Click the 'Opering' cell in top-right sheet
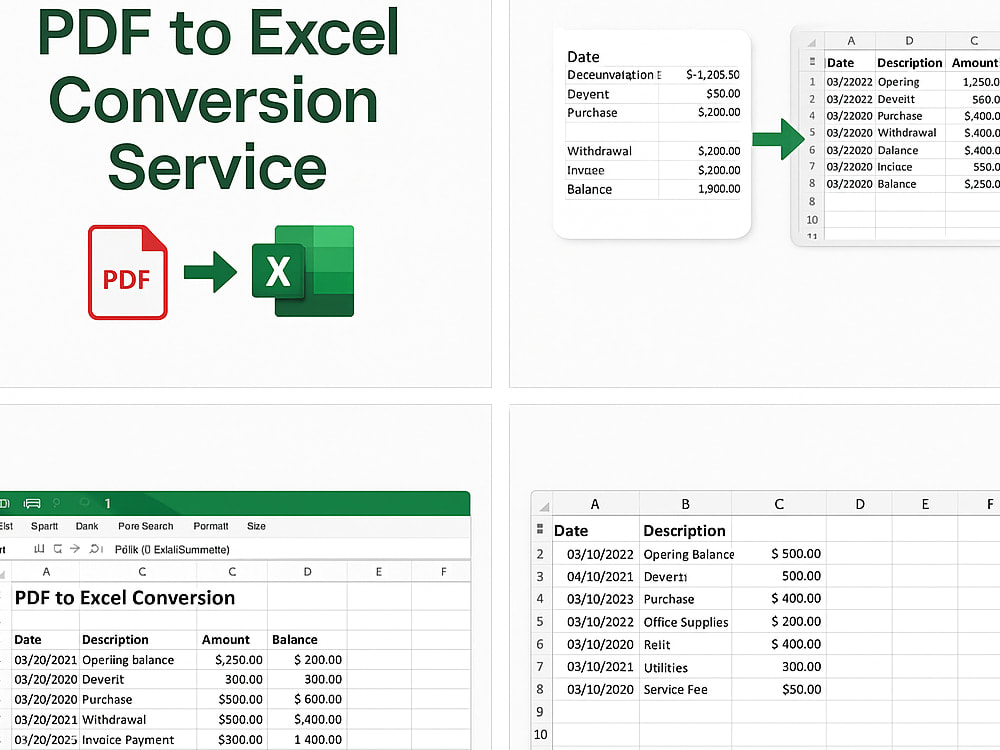The height and width of the screenshot is (750, 1000). coord(899,82)
